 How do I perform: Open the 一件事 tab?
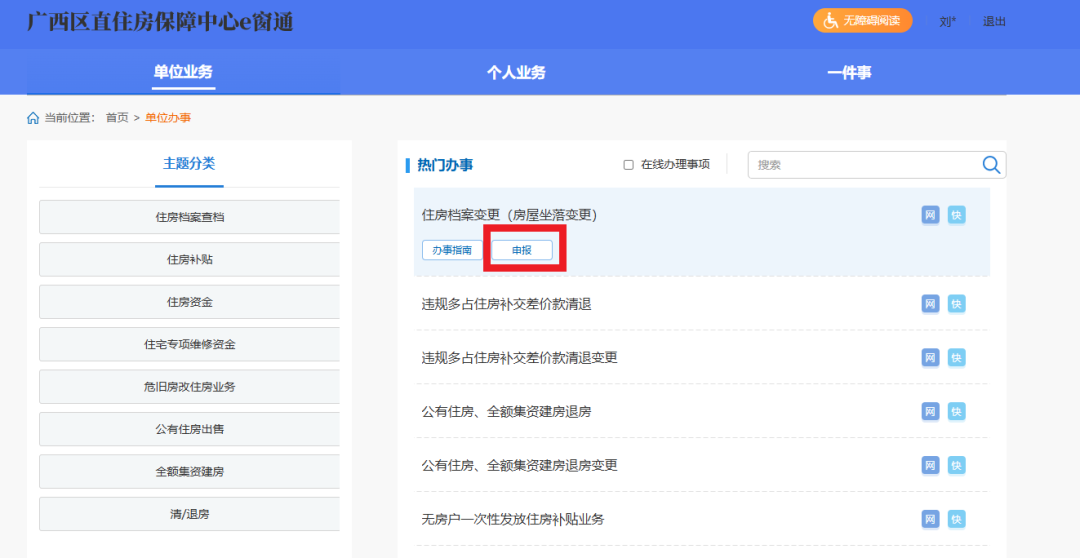849,73
